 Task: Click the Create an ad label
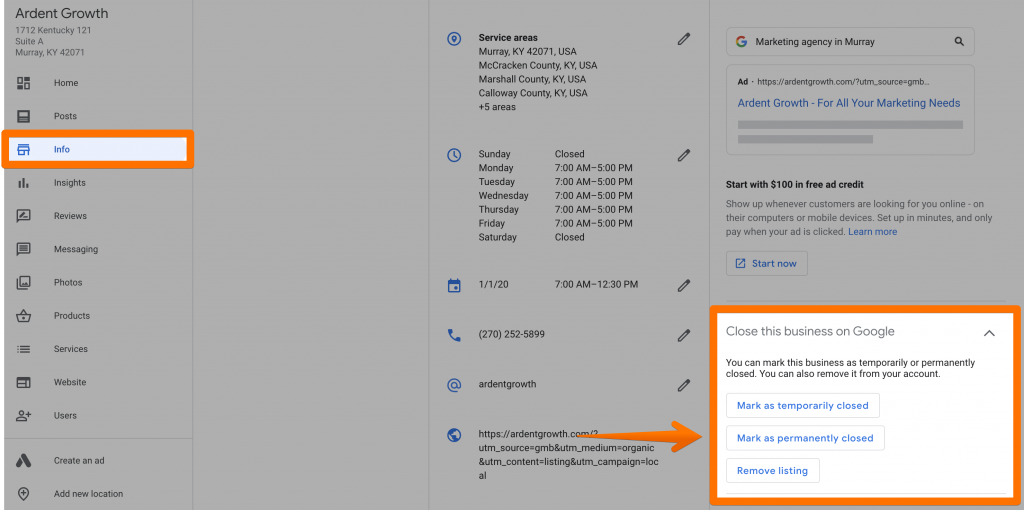[x=79, y=460]
